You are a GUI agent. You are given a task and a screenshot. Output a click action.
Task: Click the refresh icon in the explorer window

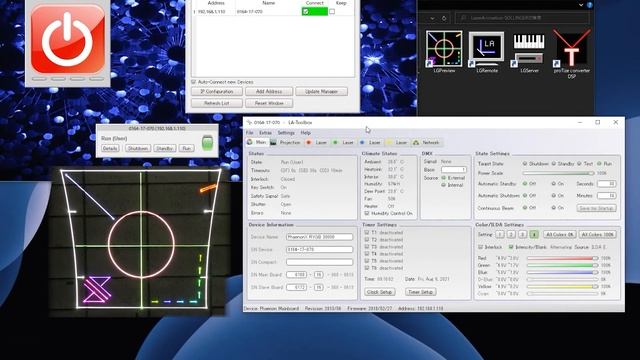click(444, 18)
